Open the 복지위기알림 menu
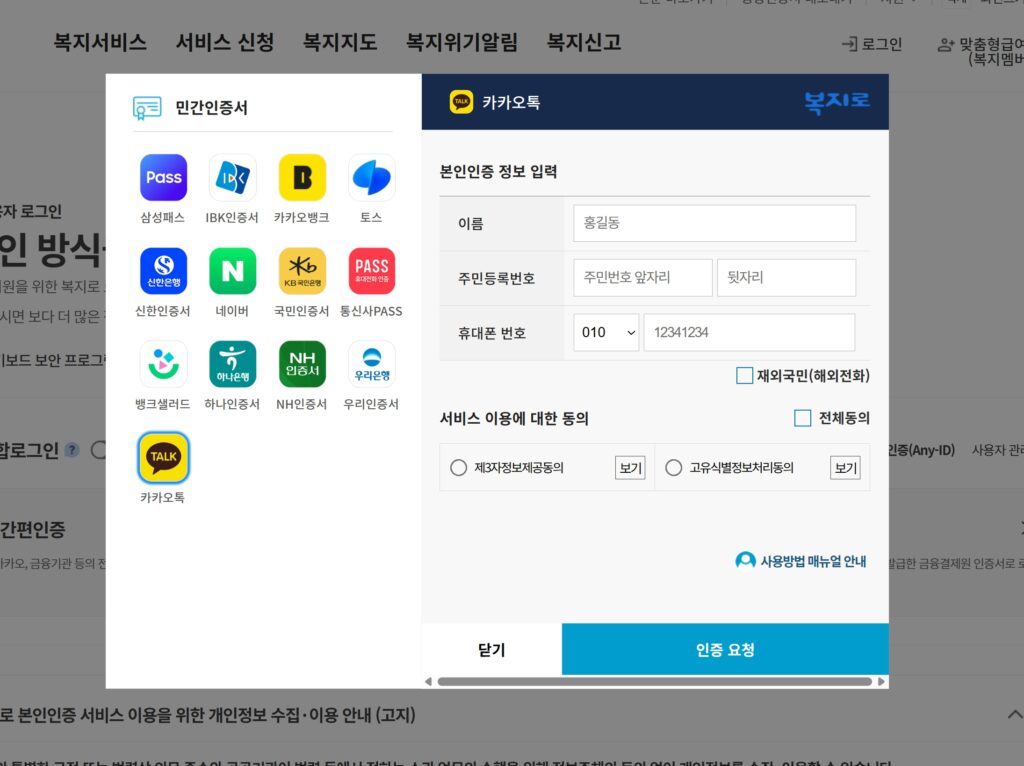 point(462,42)
